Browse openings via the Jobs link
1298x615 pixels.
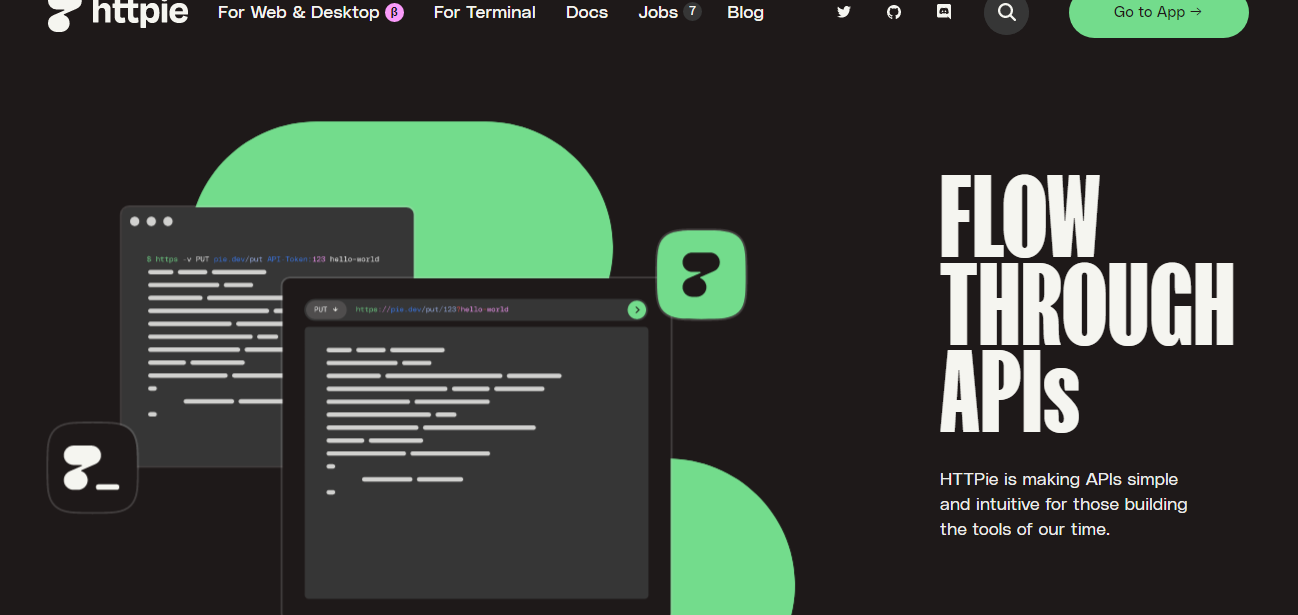tap(657, 12)
